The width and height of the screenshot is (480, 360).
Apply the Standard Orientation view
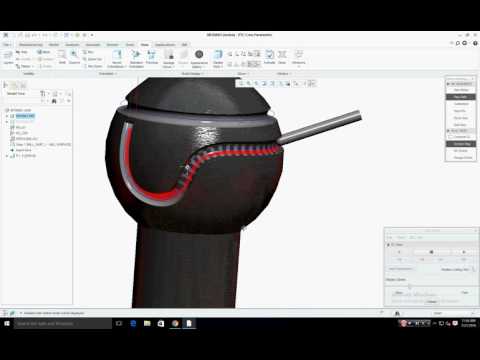136,59
